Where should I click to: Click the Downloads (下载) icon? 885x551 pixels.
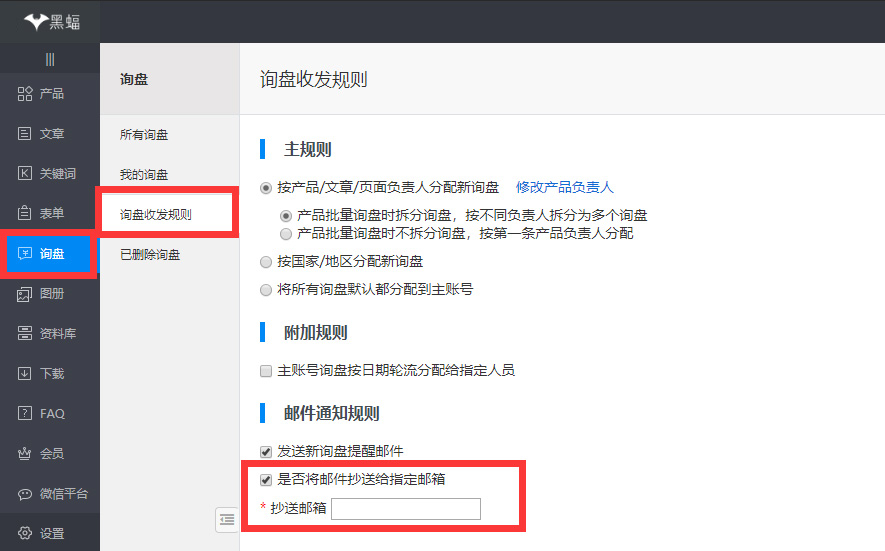point(26,374)
